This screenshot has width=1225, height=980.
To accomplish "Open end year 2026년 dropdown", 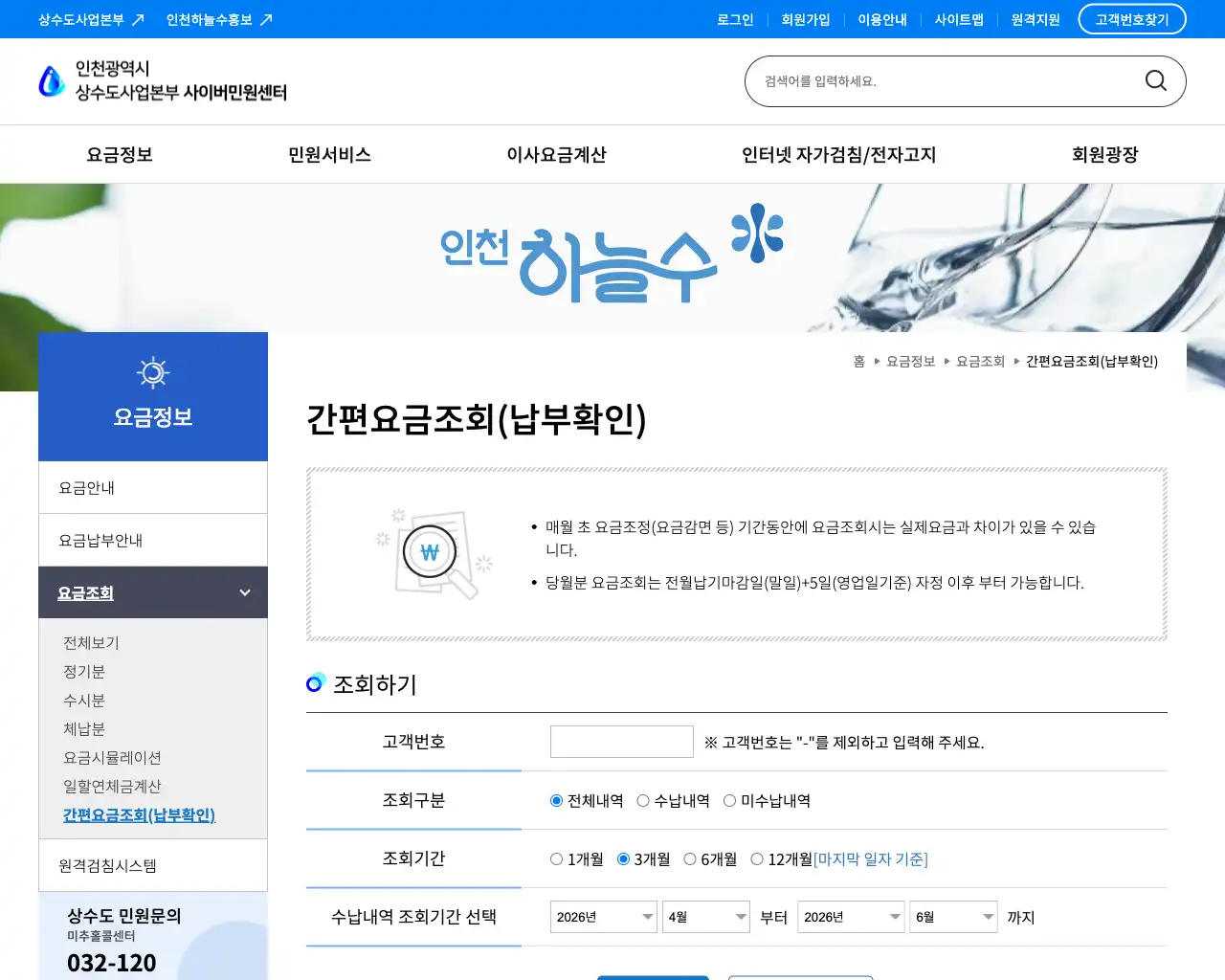I will (x=852, y=917).
